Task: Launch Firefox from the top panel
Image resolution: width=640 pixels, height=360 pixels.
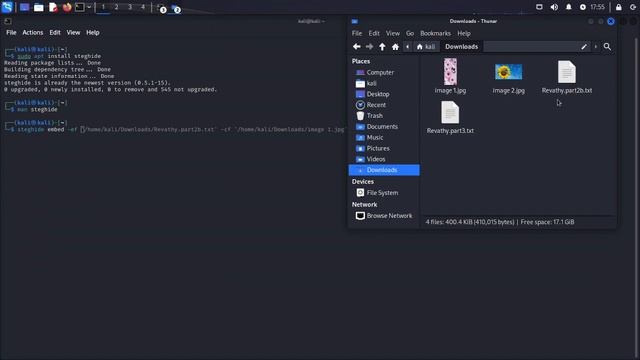Action: tap(67, 7)
